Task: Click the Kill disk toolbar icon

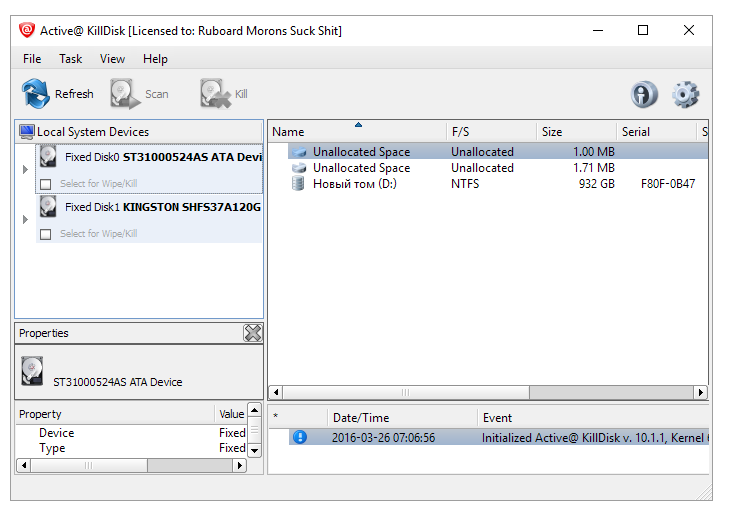Action: coord(215,94)
